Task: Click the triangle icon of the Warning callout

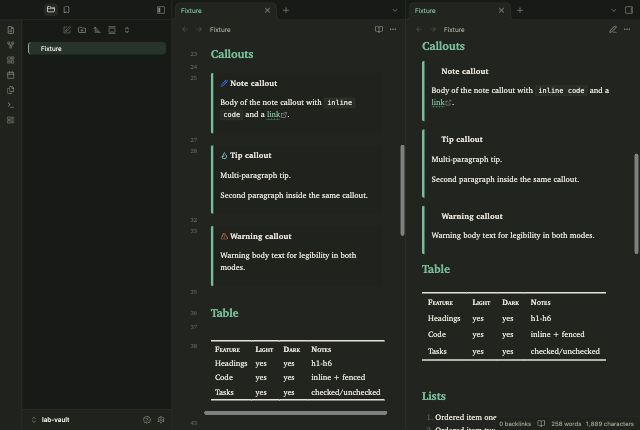Action: click(224, 236)
